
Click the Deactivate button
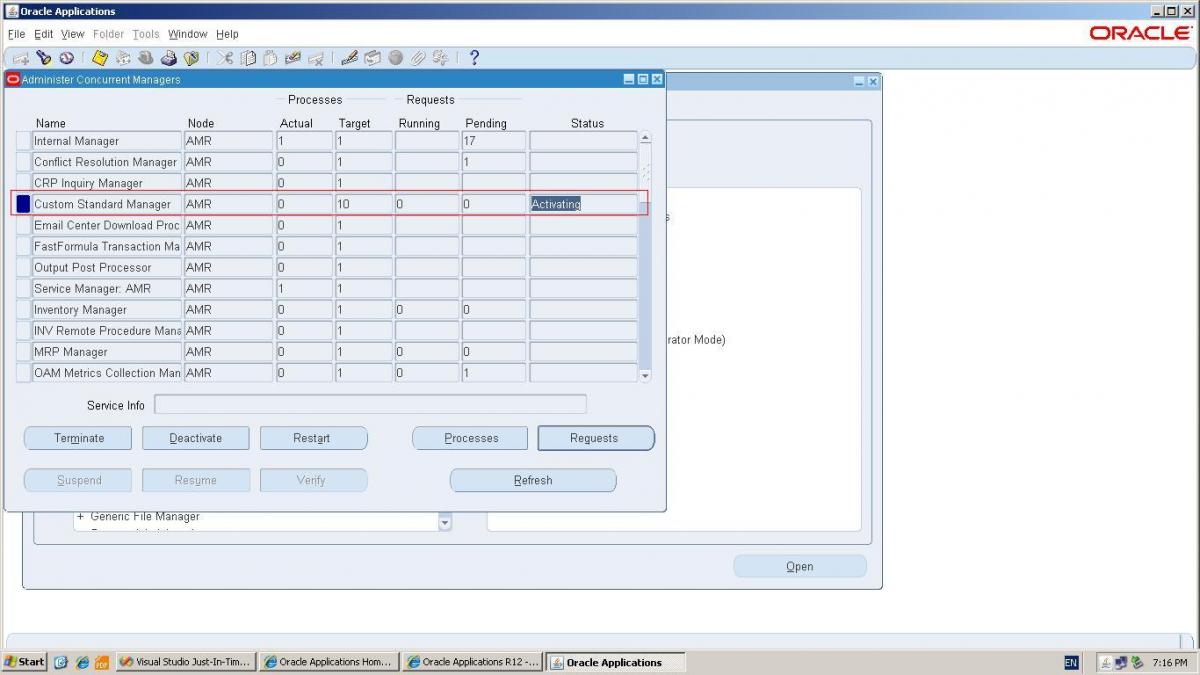(x=195, y=438)
